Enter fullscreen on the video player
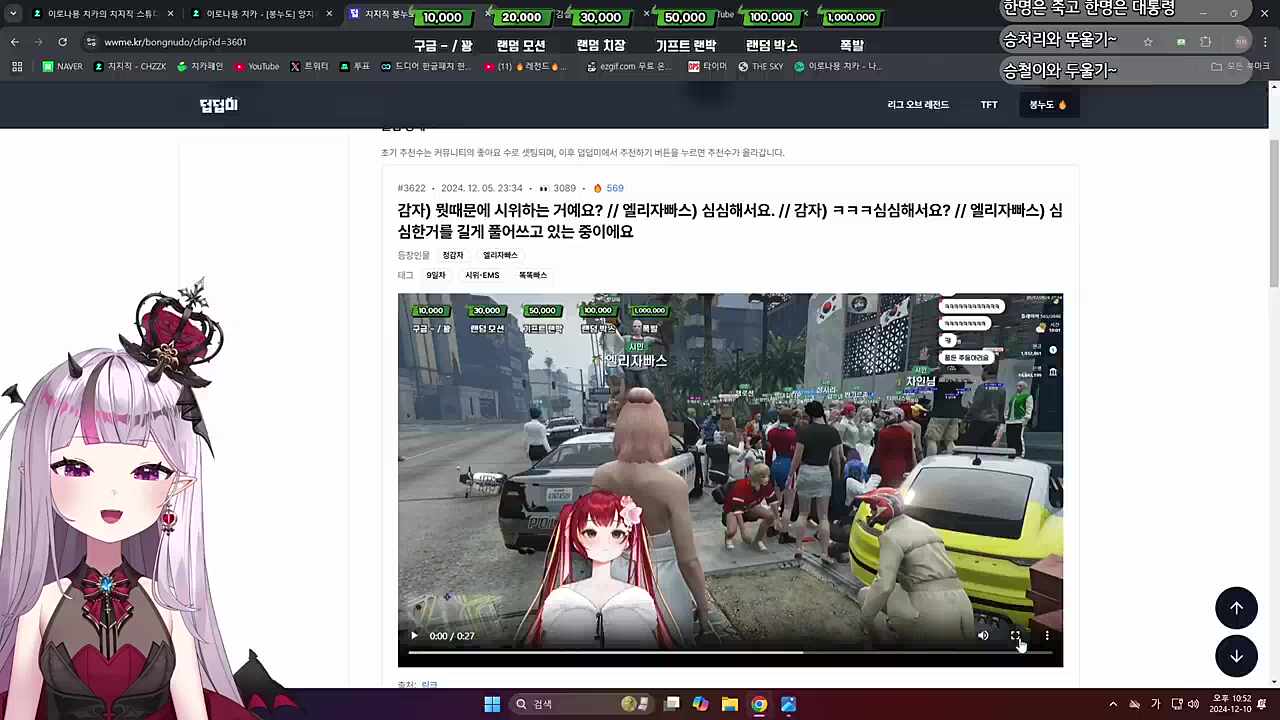Viewport: 1280px width, 720px height. tap(1015, 636)
